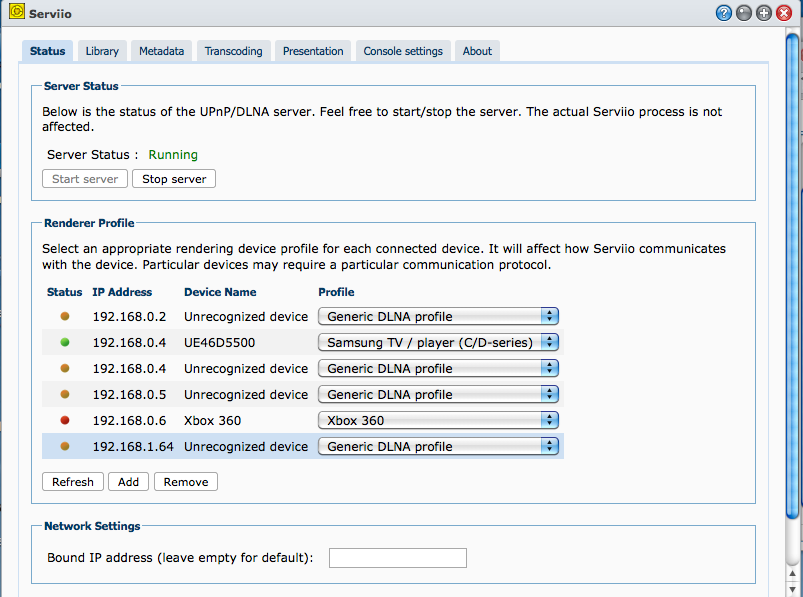Viewport: 803px width, 597px height.
Task: Click status dot for device 192.168.0.5
Action: click(x=65, y=394)
